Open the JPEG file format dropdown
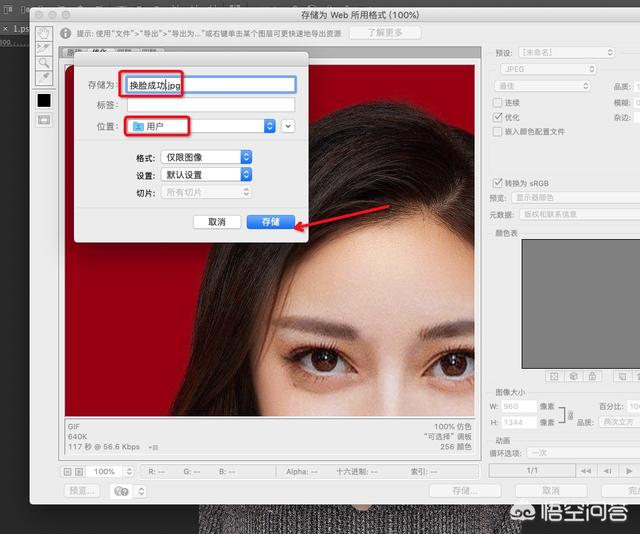Viewport: 640px width, 534px height. pyautogui.click(x=548, y=69)
